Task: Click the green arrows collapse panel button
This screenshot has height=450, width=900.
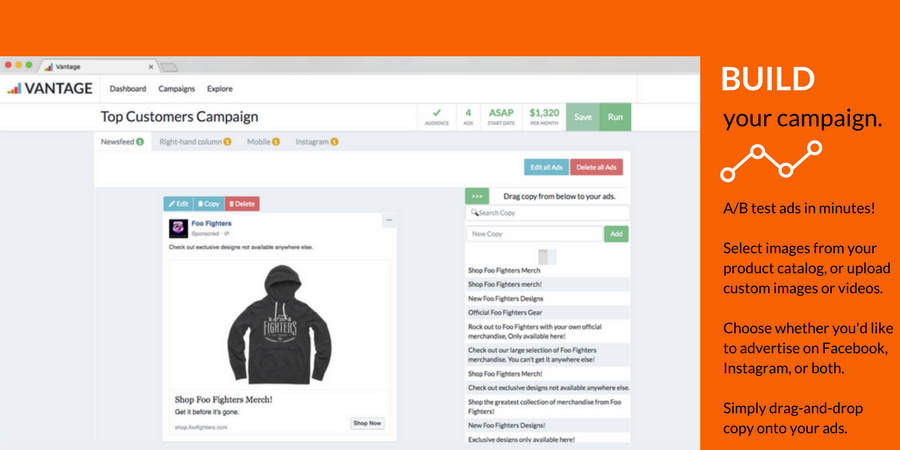Action: [477, 196]
